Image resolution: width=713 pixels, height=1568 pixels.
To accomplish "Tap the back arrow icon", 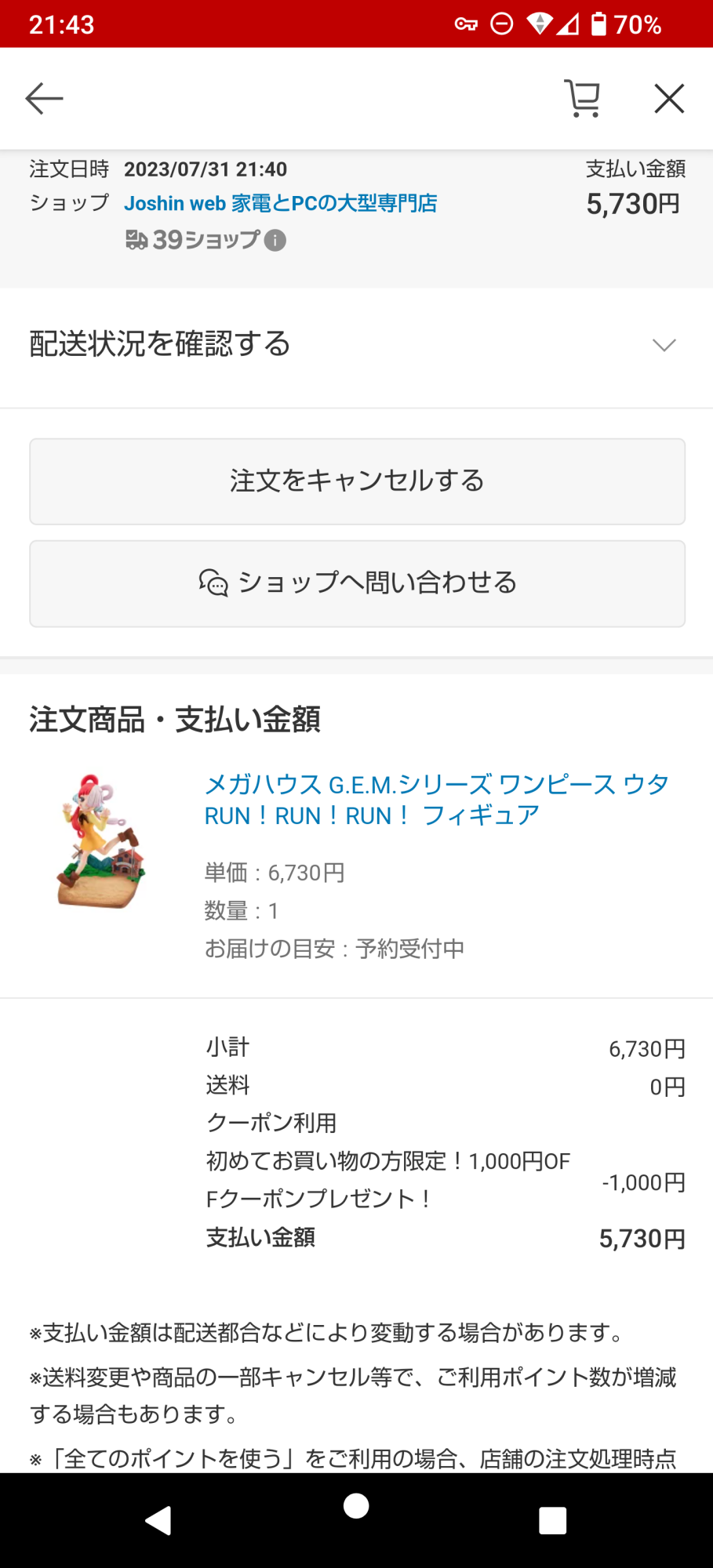I will coord(44,99).
